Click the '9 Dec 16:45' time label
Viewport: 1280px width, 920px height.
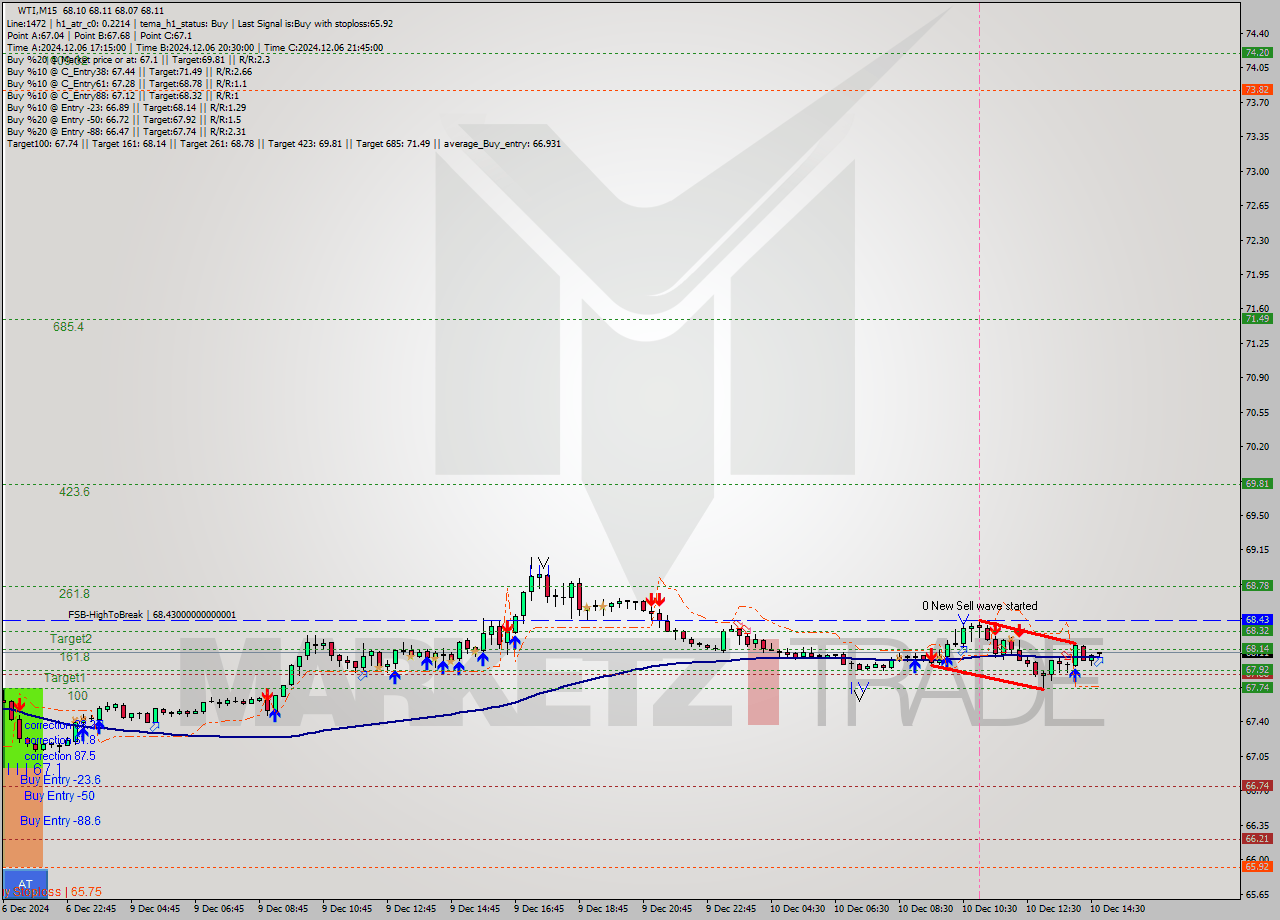540,909
